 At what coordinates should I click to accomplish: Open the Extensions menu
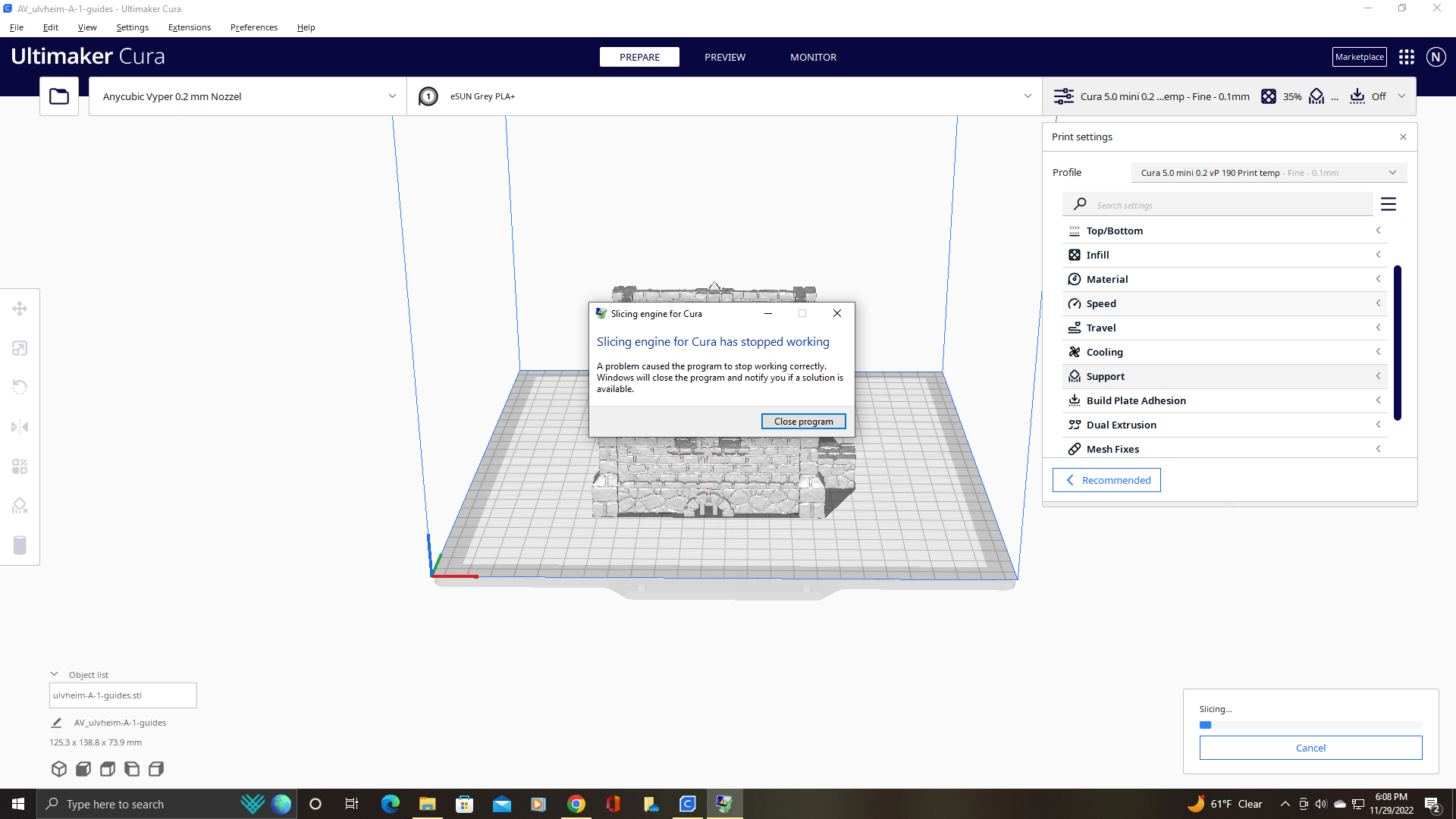[x=189, y=27]
